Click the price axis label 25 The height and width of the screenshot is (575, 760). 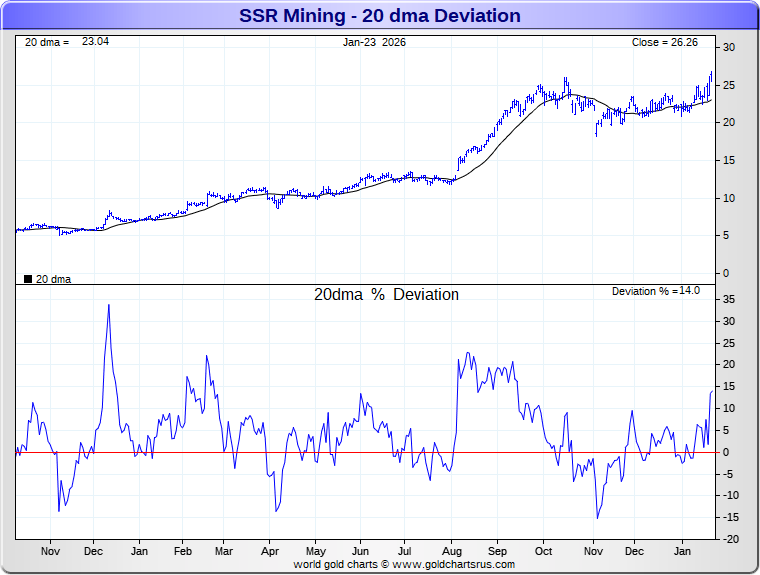point(728,85)
